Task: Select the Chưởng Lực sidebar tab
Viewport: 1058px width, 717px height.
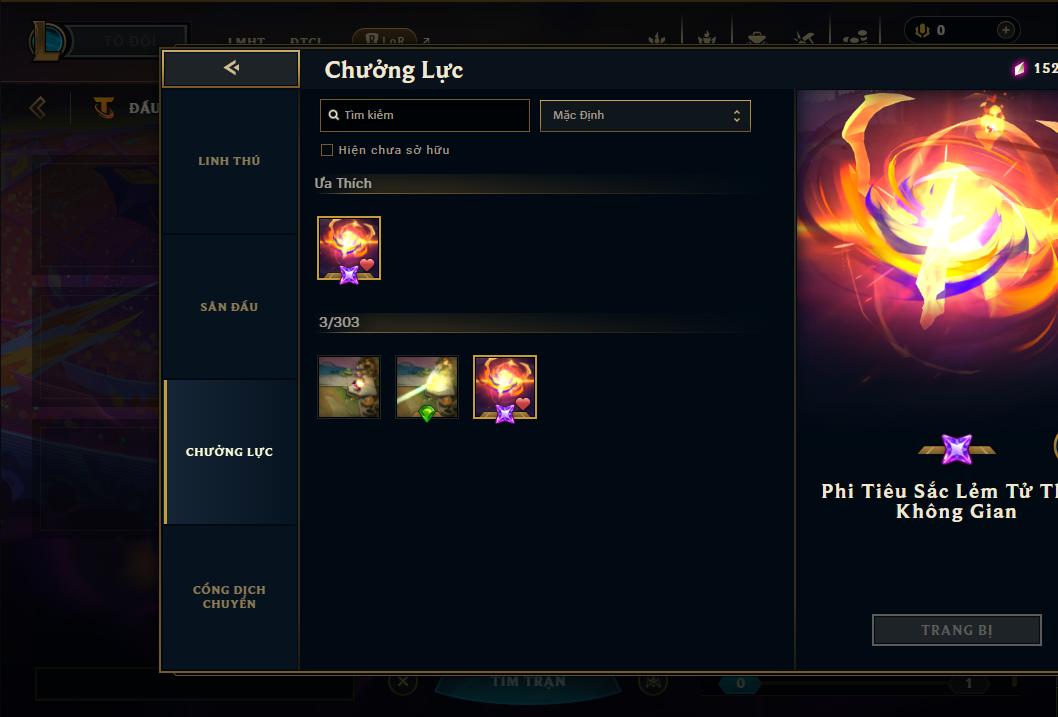Action: [229, 452]
